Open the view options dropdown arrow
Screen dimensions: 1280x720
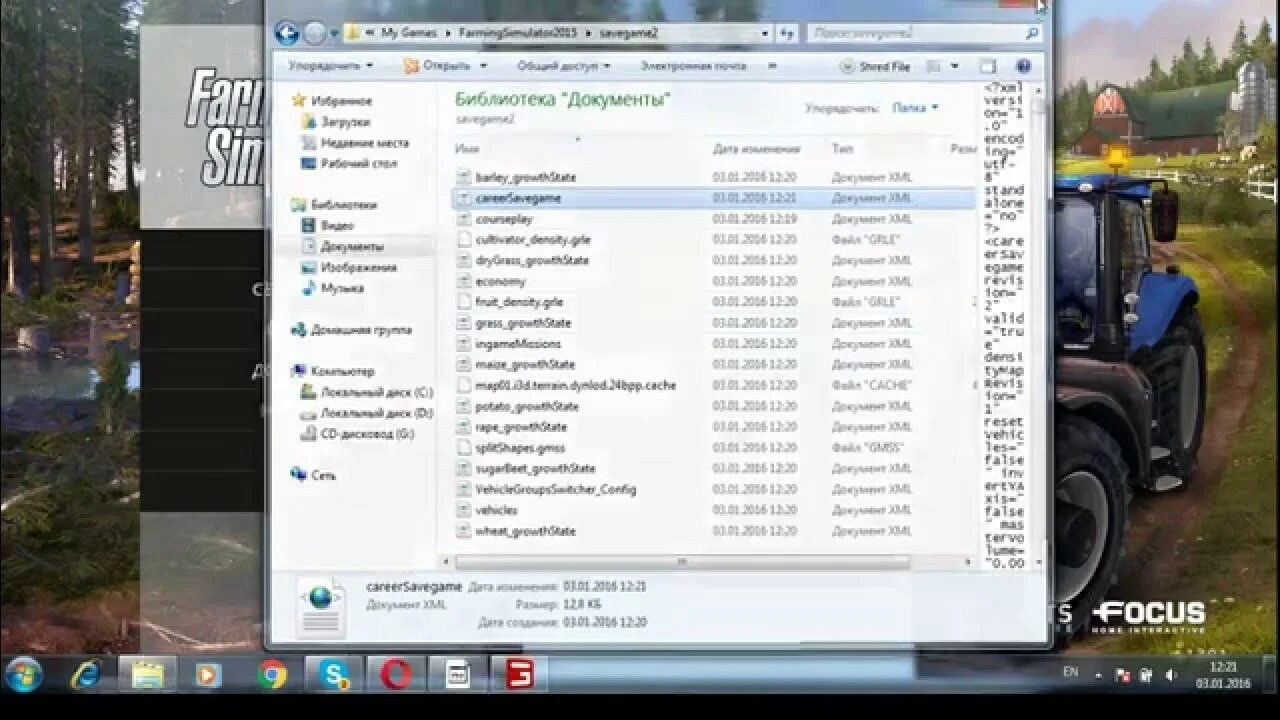(954, 66)
